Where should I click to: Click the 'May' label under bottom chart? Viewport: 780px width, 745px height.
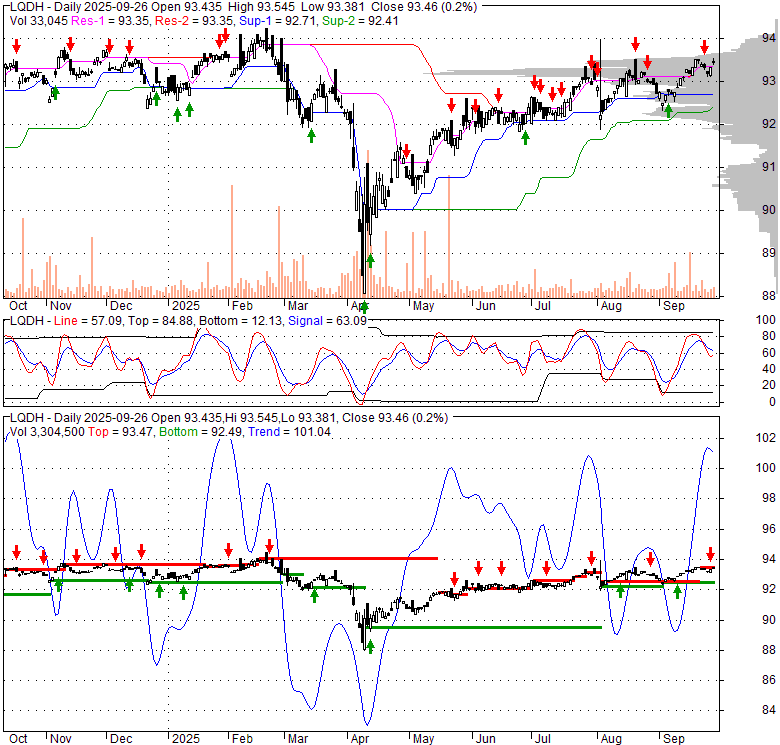(423, 739)
